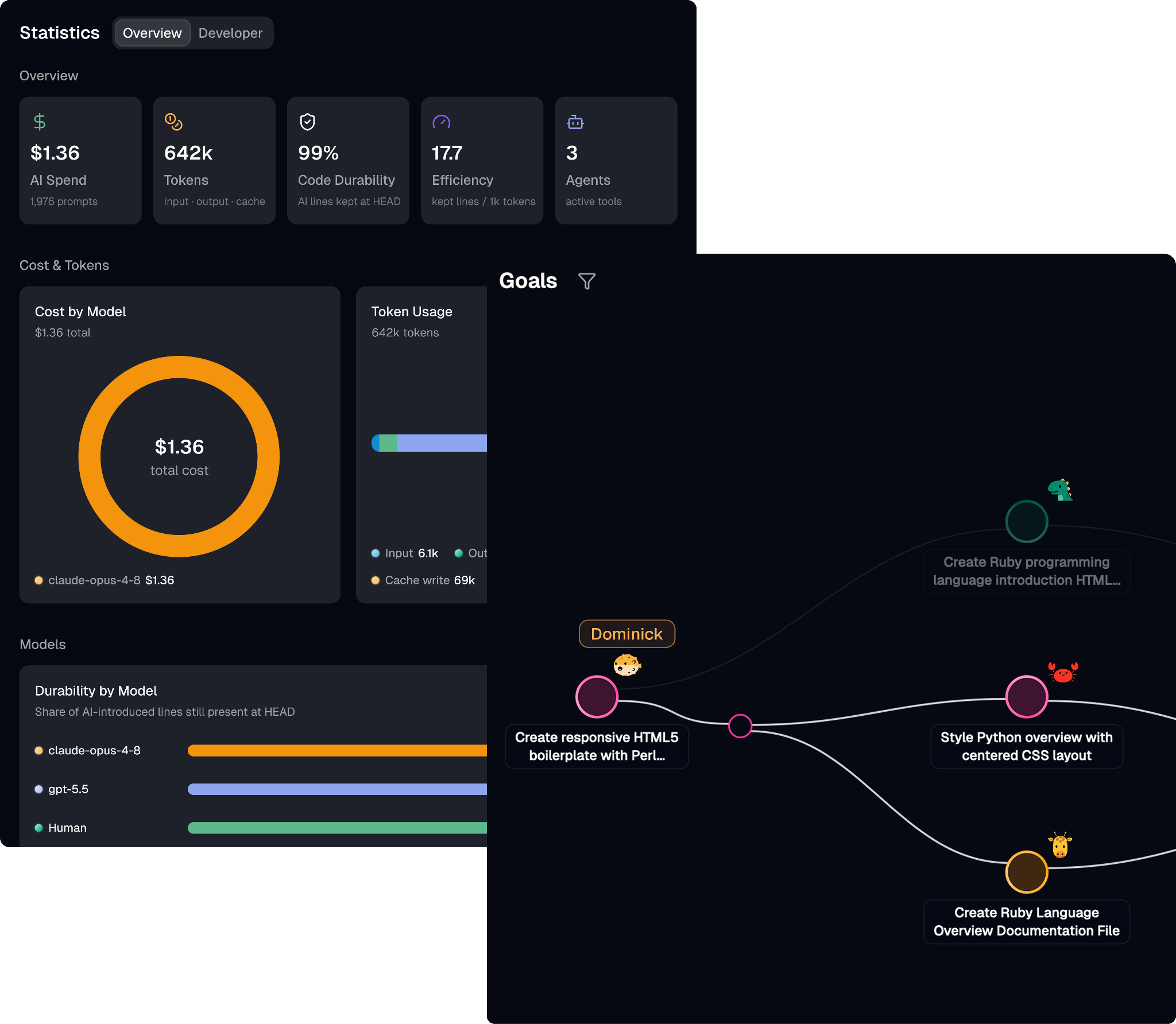Select the Overview tab
The width and height of the screenshot is (1176, 1024).
click(x=152, y=33)
